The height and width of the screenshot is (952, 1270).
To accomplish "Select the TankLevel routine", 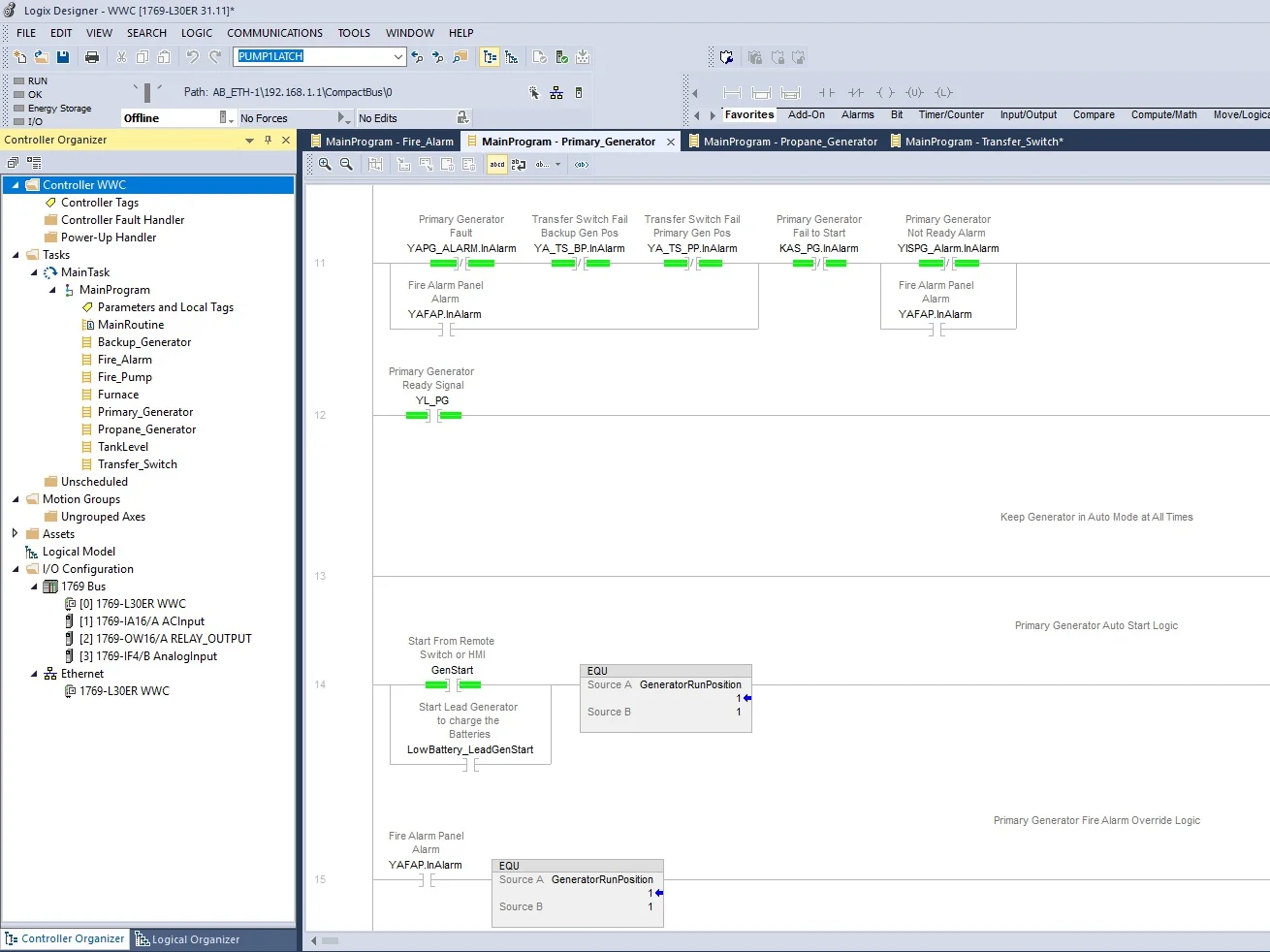I will [123, 447].
